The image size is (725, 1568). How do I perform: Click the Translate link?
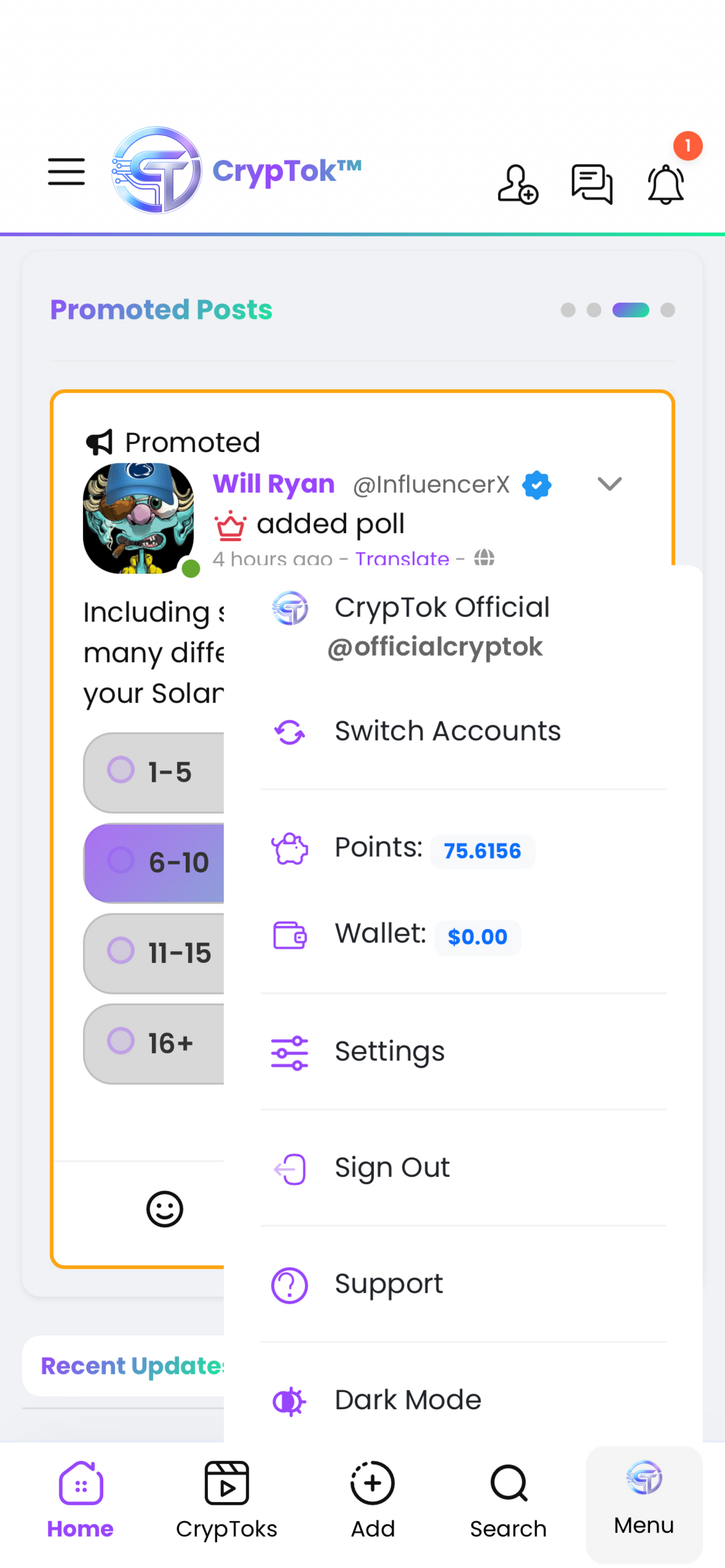(403, 558)
